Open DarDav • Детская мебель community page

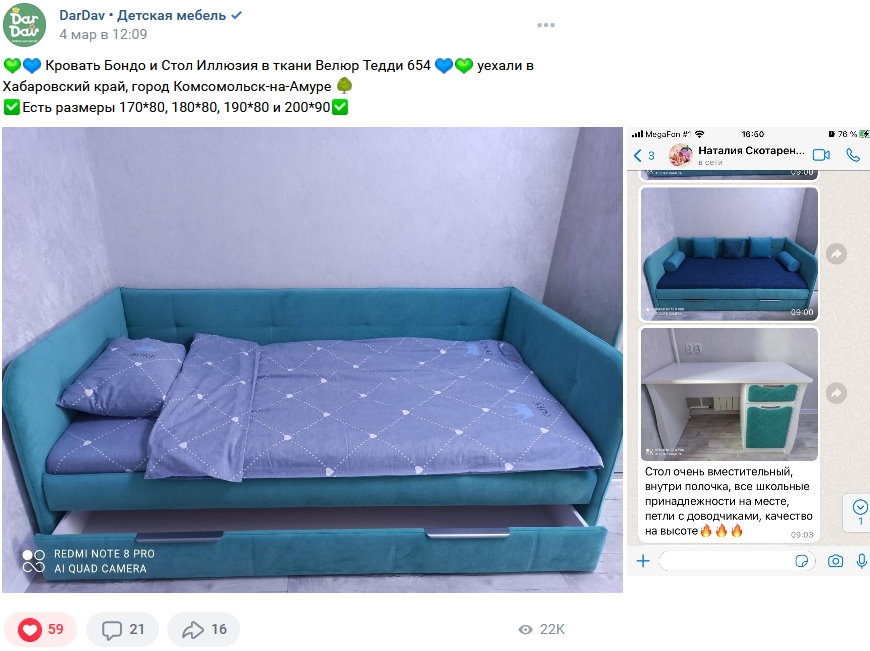143,16
